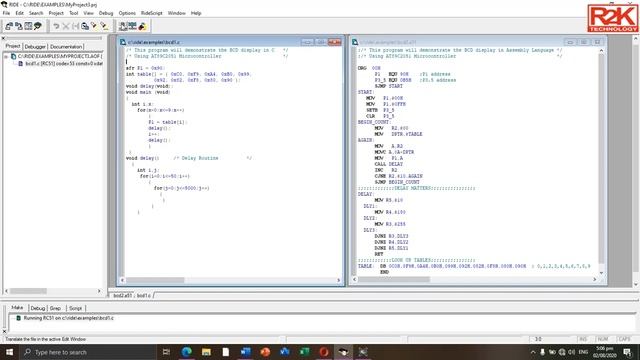Switch to the Debugger tab in left panel
This screenshot has width=640, height=360.
click(35, 47)
